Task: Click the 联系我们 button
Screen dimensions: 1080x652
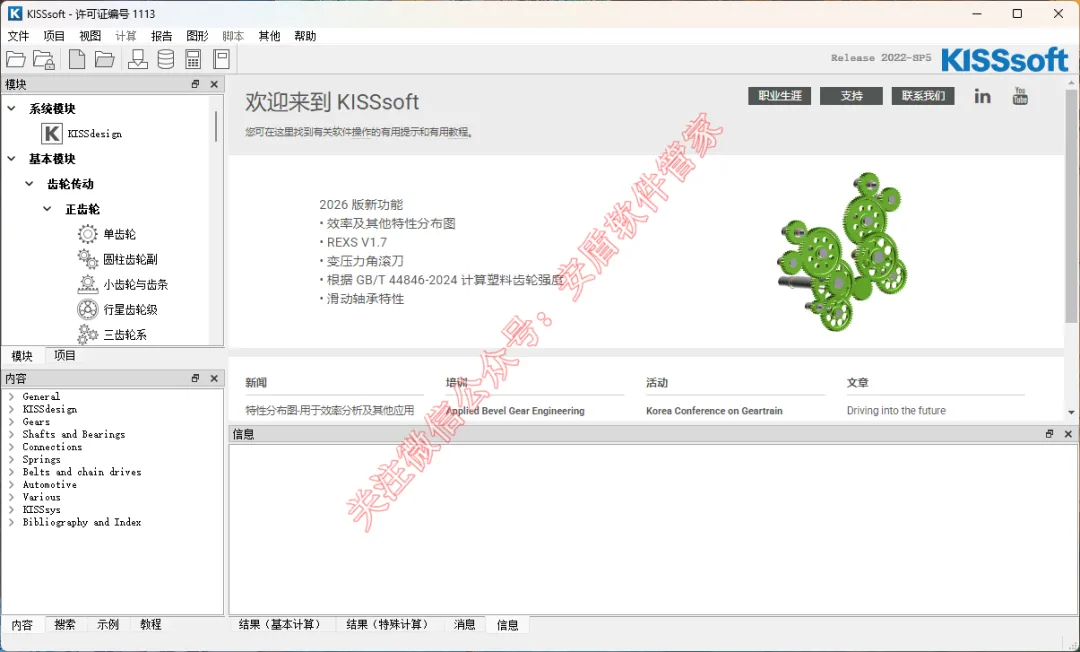Action: (923, 96)
